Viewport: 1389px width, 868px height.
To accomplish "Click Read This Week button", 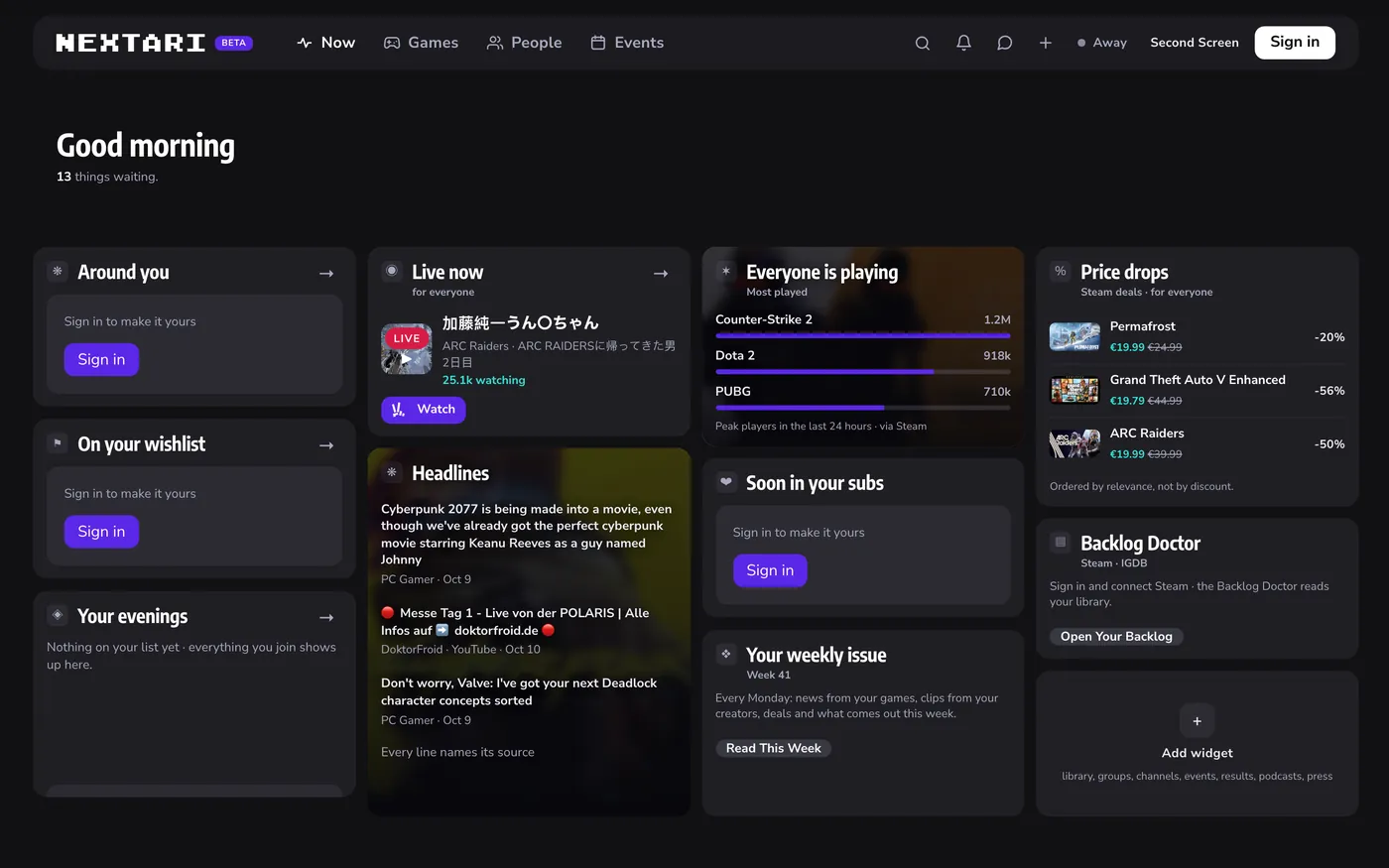I will tap(773, 748).
